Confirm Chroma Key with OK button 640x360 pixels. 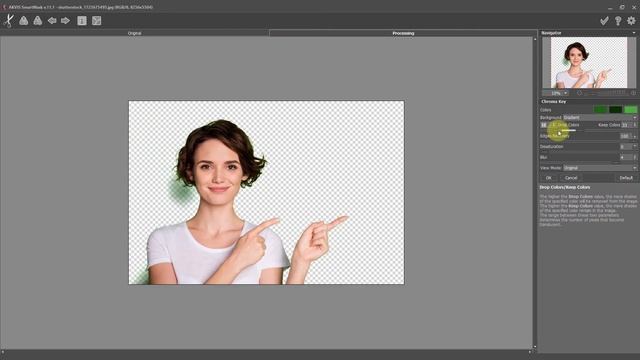[x=549, y=178]
